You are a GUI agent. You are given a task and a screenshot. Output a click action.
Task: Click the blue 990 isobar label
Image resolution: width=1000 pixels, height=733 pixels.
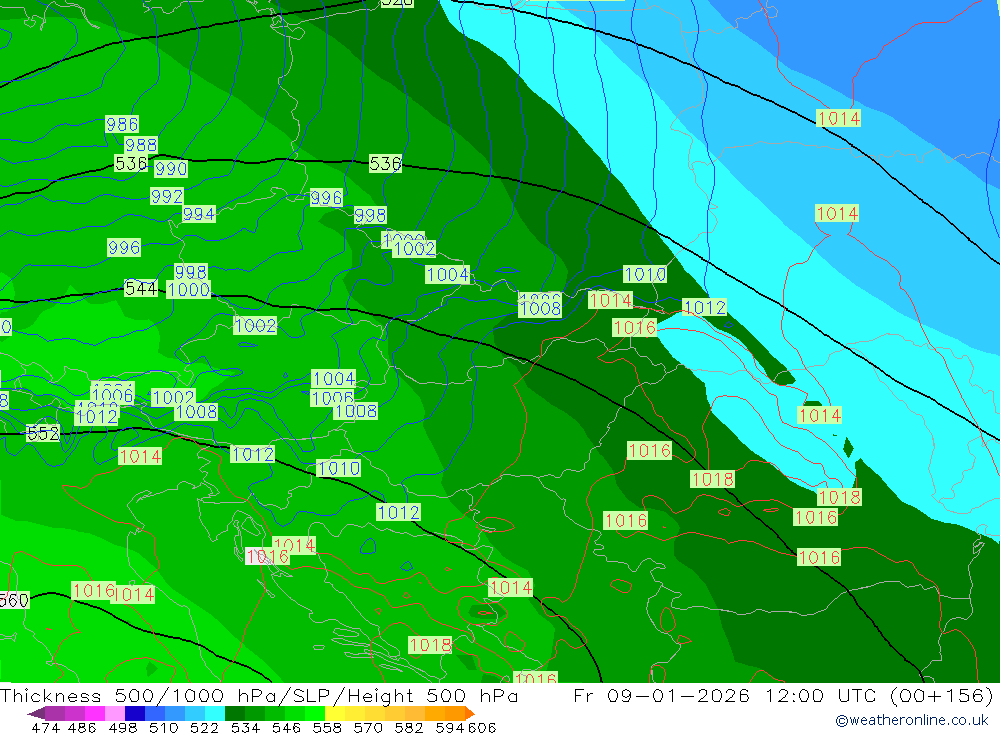171,168
